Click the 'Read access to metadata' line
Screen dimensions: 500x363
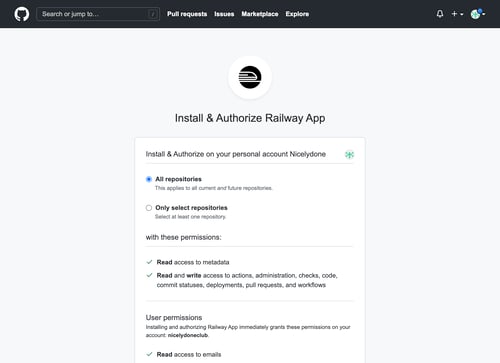tap(193, 262)
